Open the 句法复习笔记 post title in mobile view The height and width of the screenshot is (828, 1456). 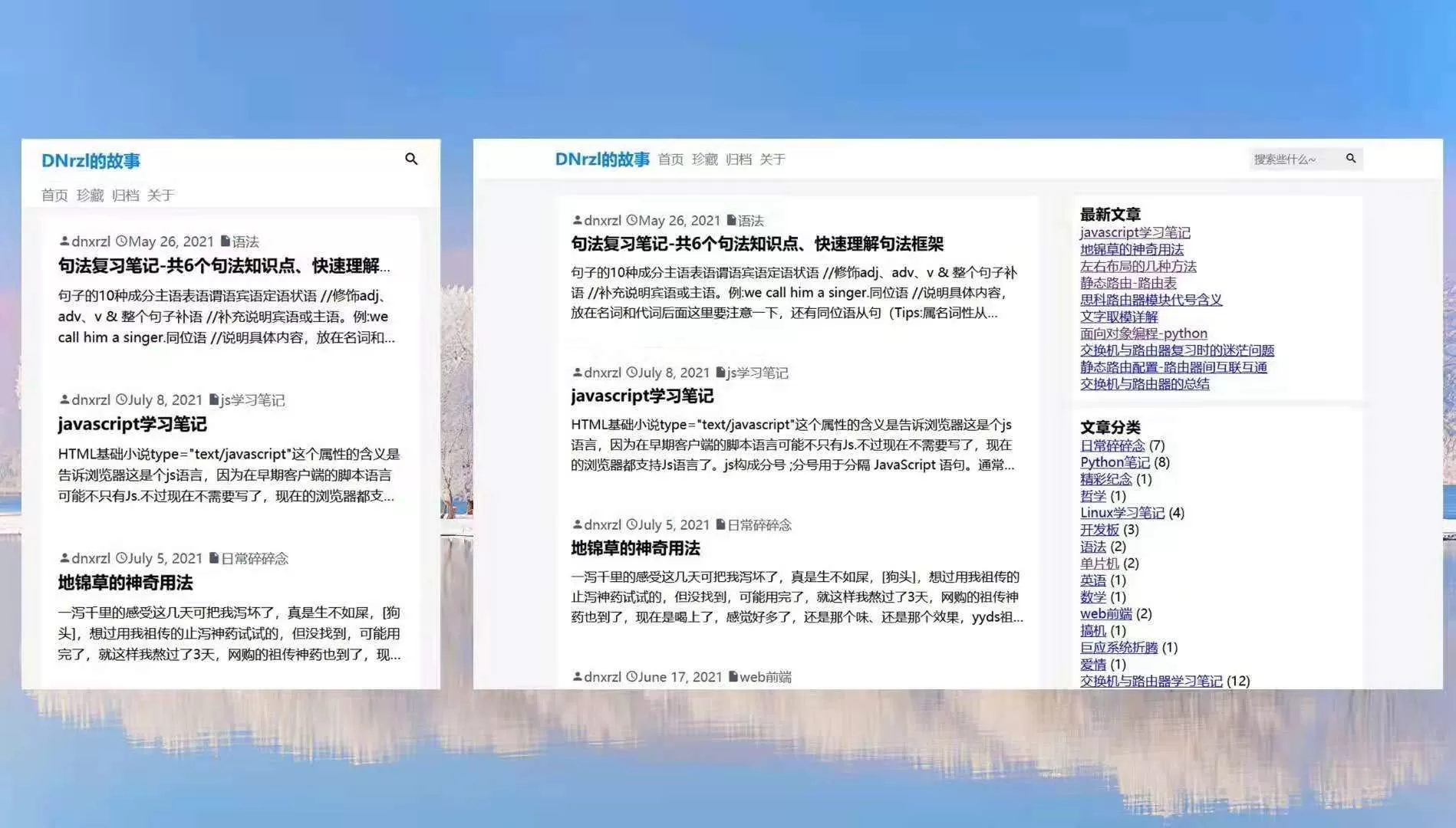[222, 266]
